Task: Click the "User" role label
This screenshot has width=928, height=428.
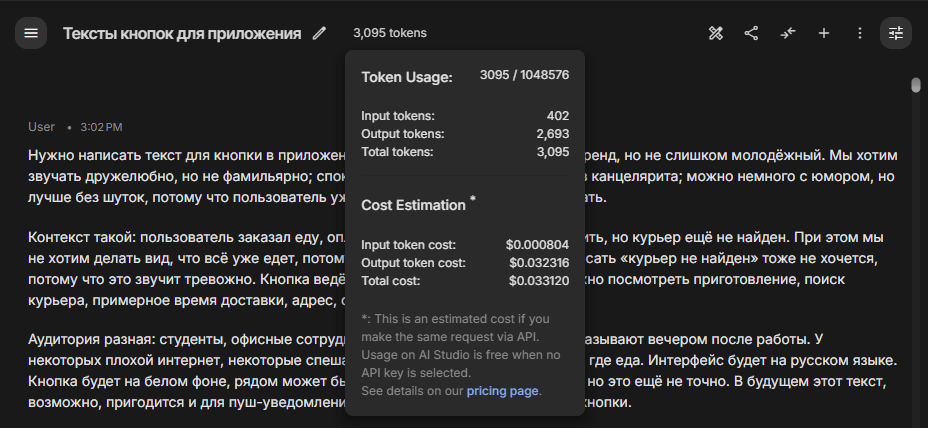Action: click(x=41, y=127)
